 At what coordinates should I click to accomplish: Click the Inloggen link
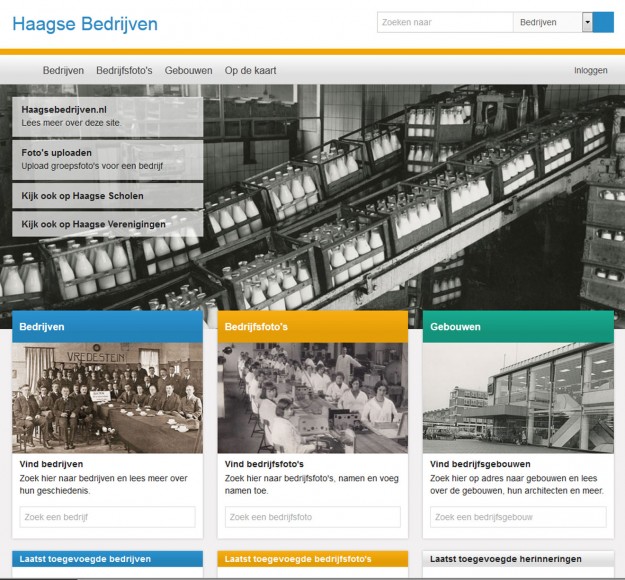pos(590,71)
